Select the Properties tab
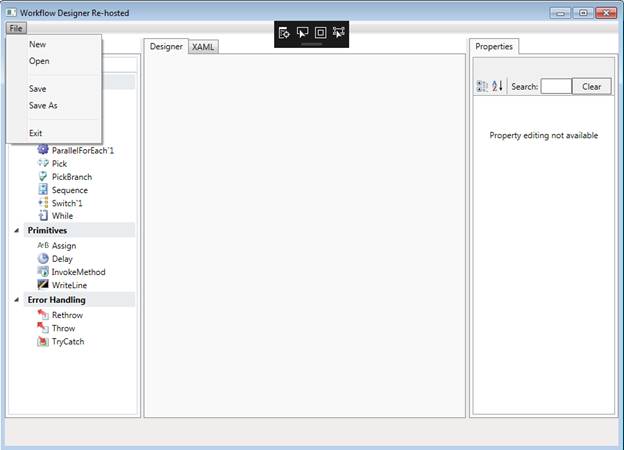The image size is (624, 450). click(x=494, y=46)
